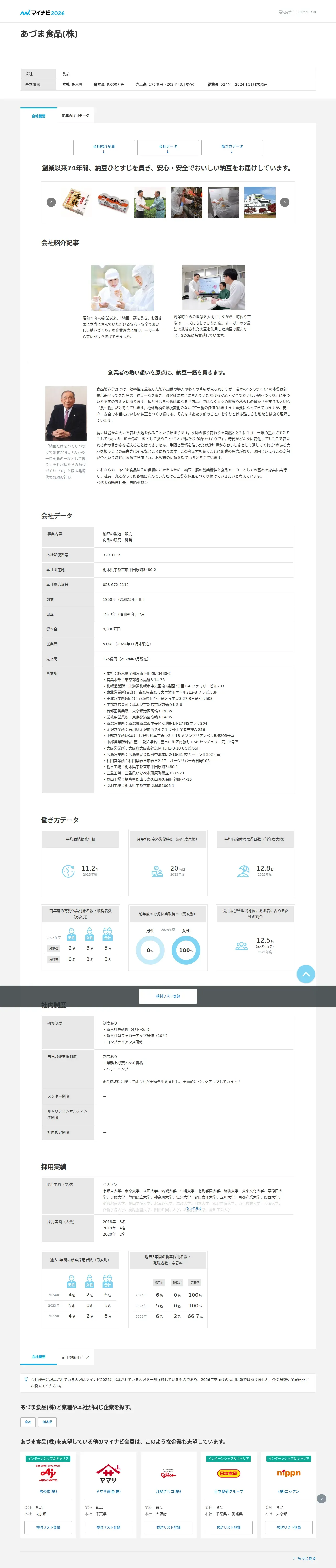Click the 日本食研 company logo

click(x=229, y=1473)
